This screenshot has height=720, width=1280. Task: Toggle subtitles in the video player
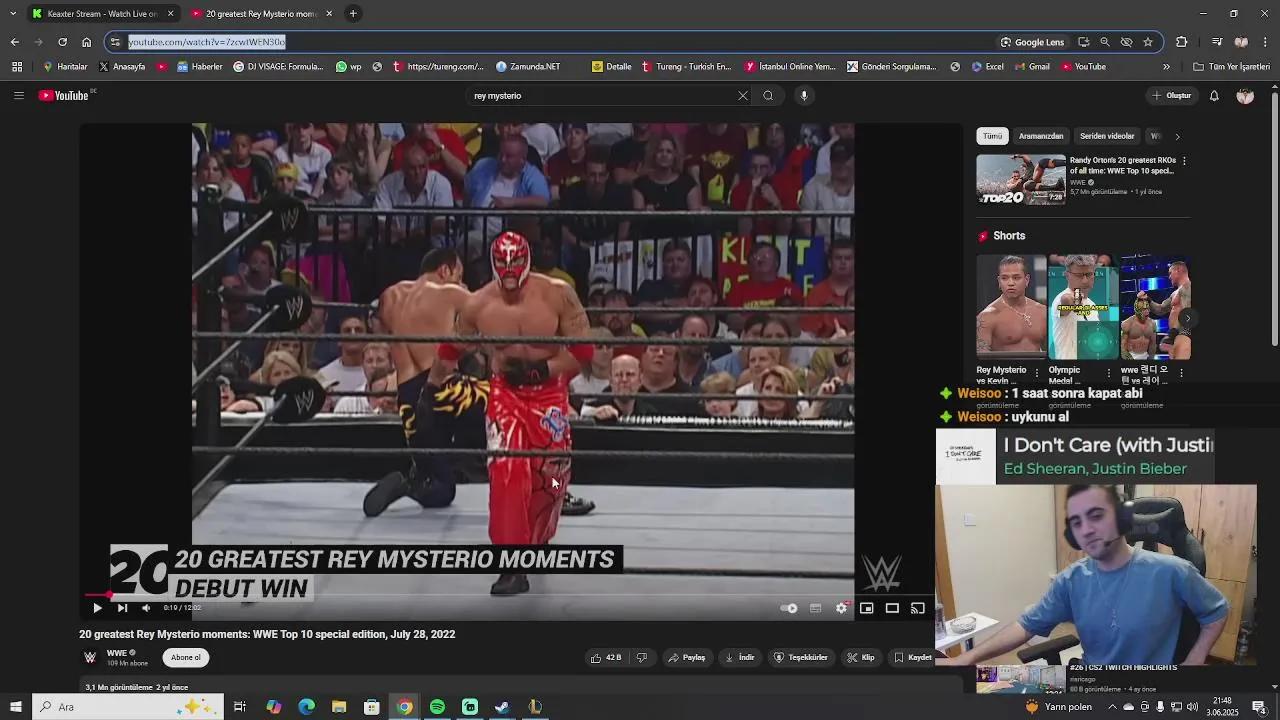pyautogui.click(x=816, y=608)
